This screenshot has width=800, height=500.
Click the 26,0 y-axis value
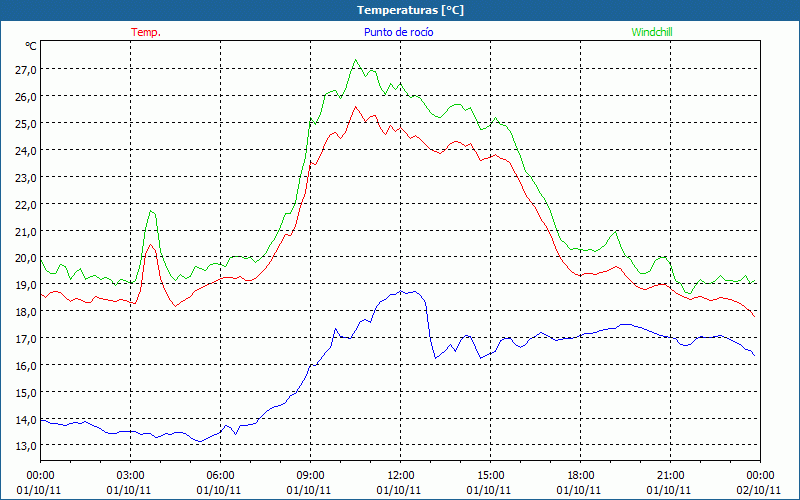coord(26,97)
